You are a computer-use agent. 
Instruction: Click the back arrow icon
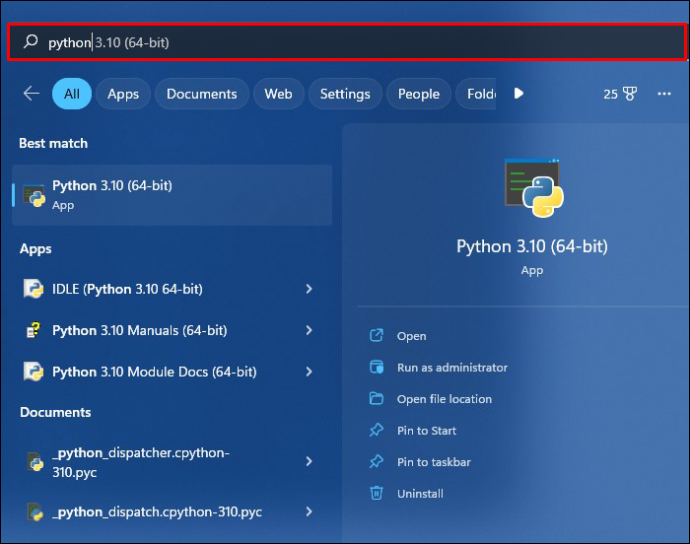pos(31,93)
